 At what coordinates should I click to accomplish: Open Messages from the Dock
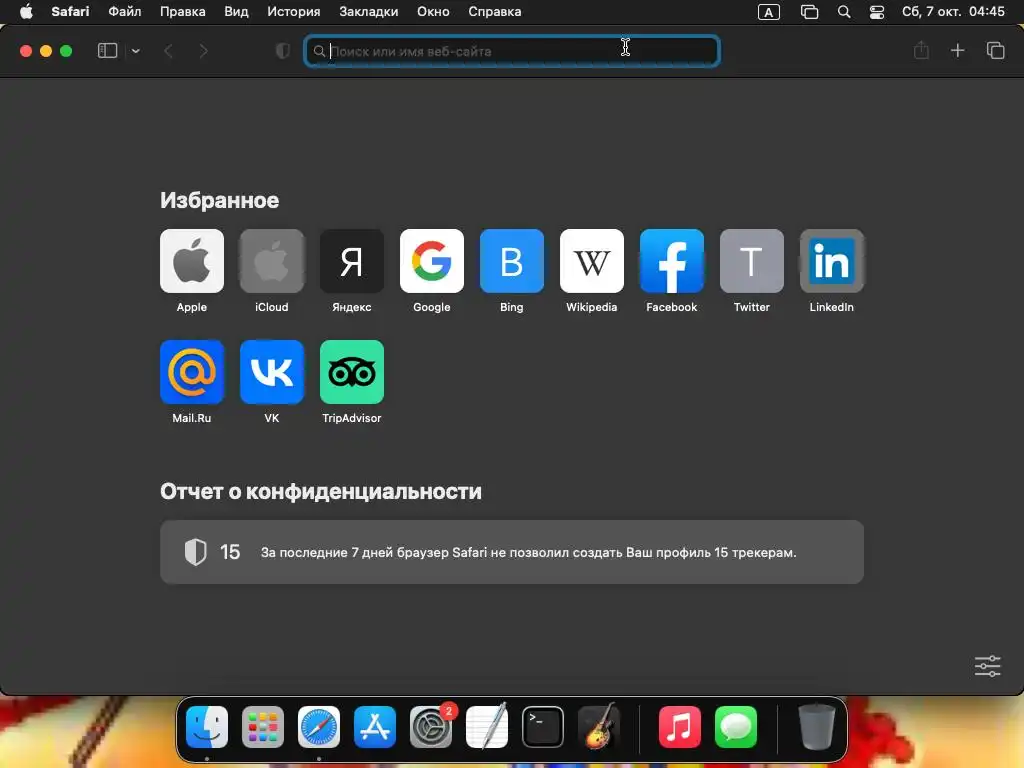[735, 727]
